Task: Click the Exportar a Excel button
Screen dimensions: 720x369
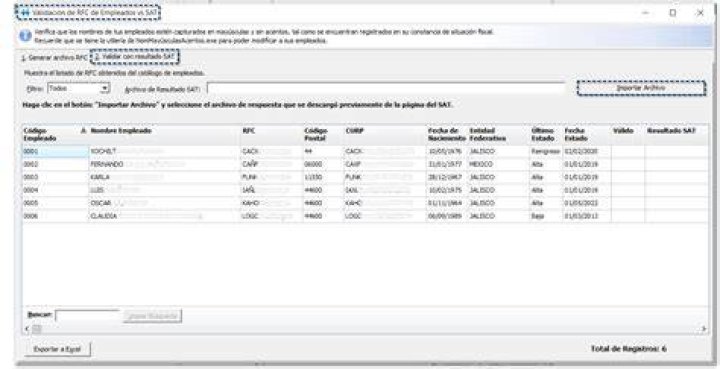Action: click(x=57, y=349)
